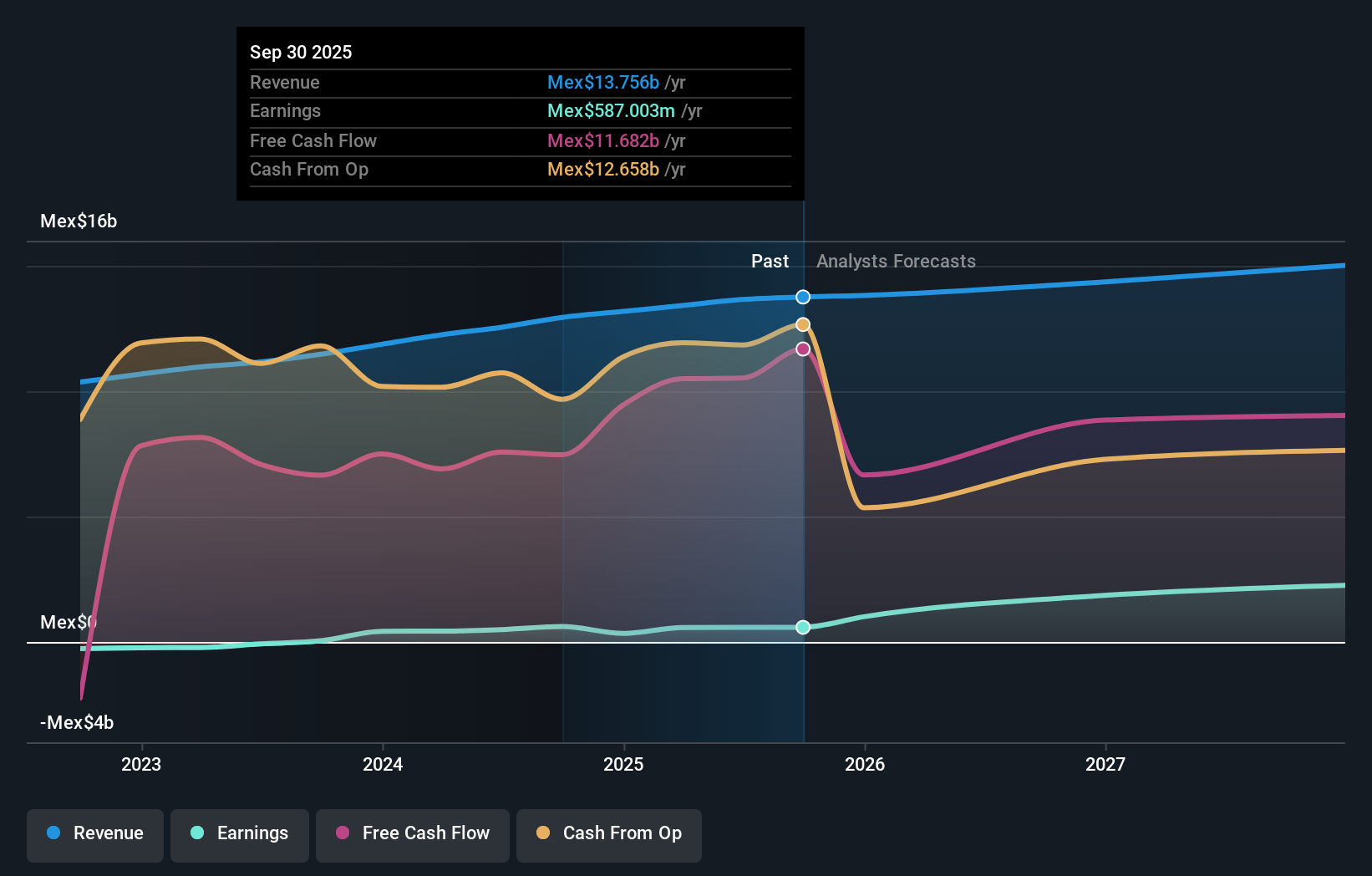The image size is (1372, 876).
Task: Select the Past section label
Action: (x=770, y=261)
